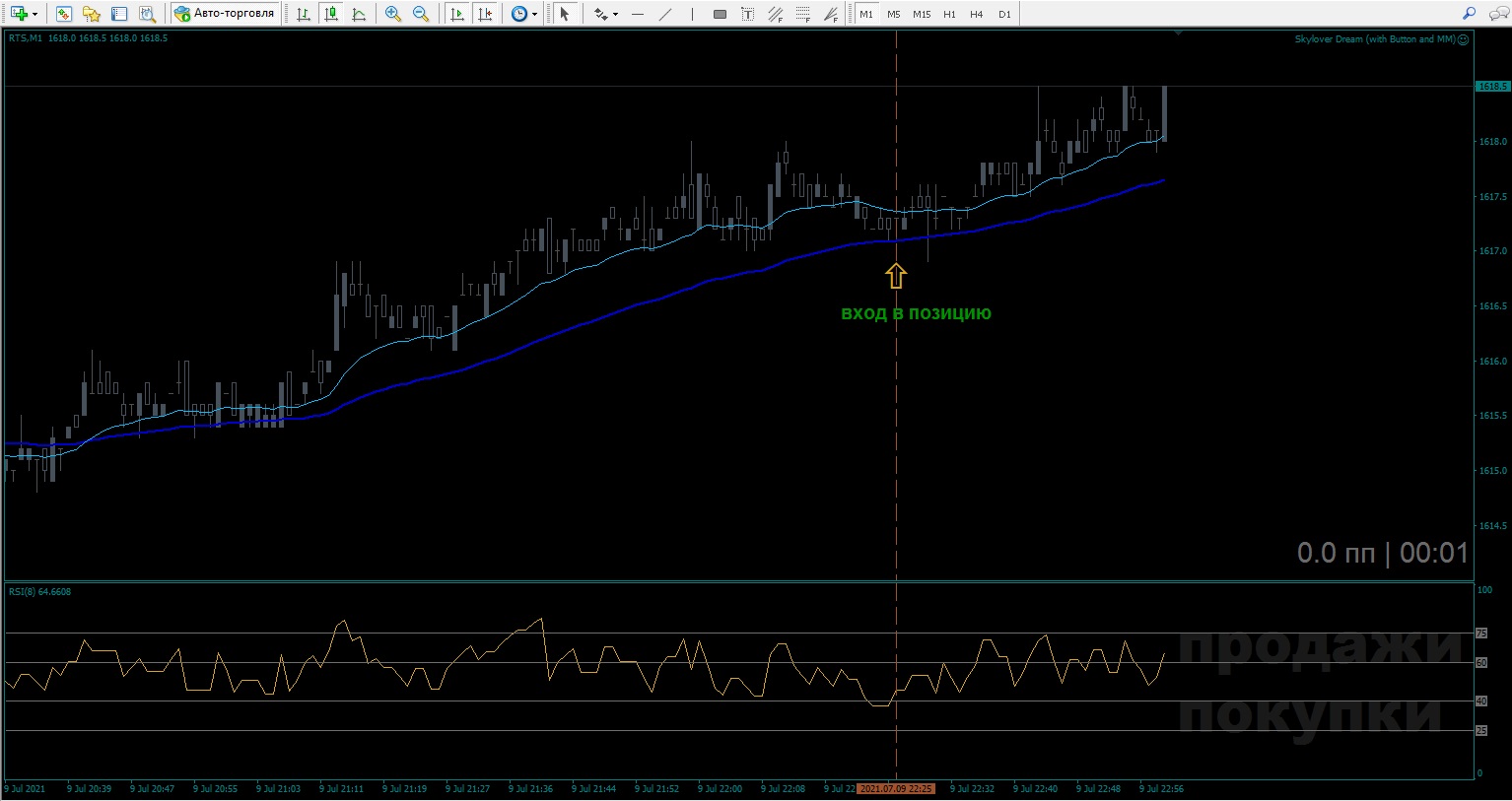This screenshot has height=801, width=1512.
Task: Toggle Авто-торговля auto trading
Action: pyautogui.click(x=224, y=14)
